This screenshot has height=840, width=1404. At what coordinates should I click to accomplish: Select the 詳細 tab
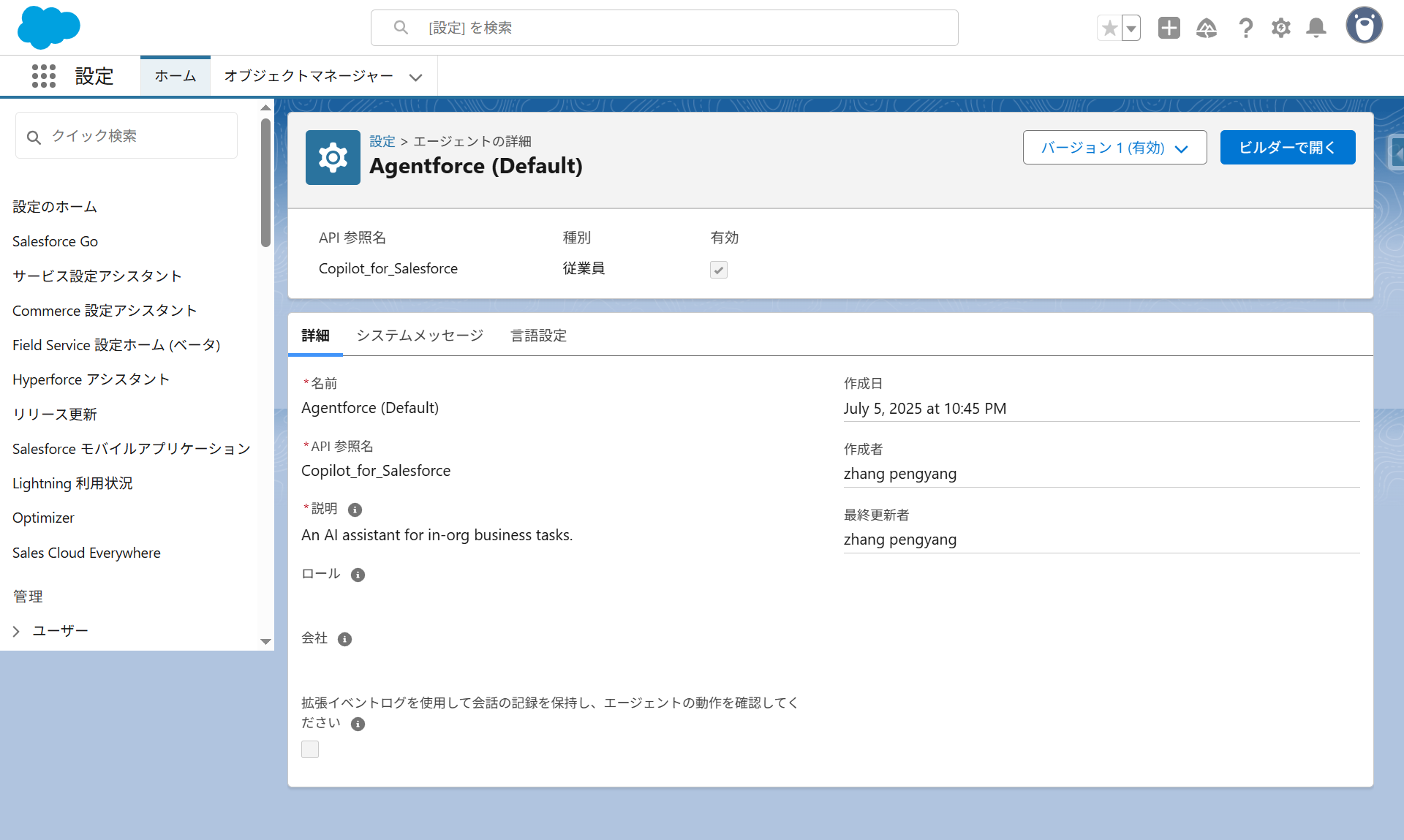tap(315, 336)
